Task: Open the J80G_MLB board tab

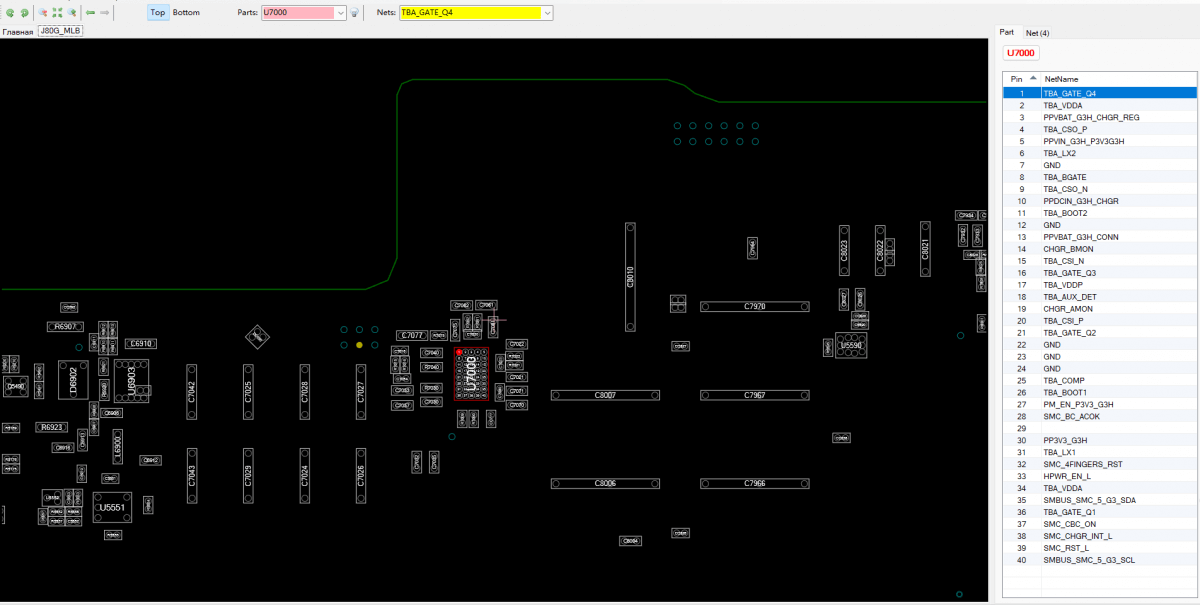Action: 61,32
